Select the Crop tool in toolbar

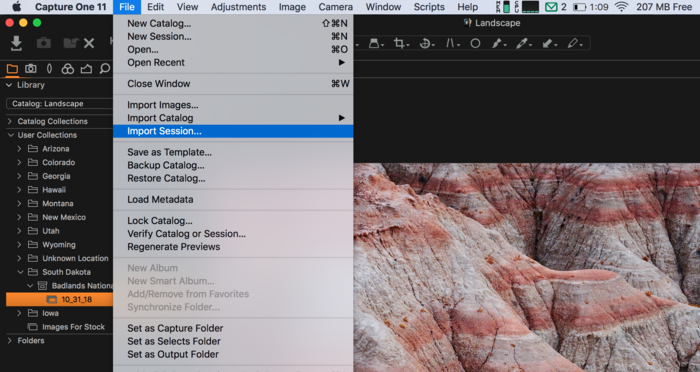399,43
